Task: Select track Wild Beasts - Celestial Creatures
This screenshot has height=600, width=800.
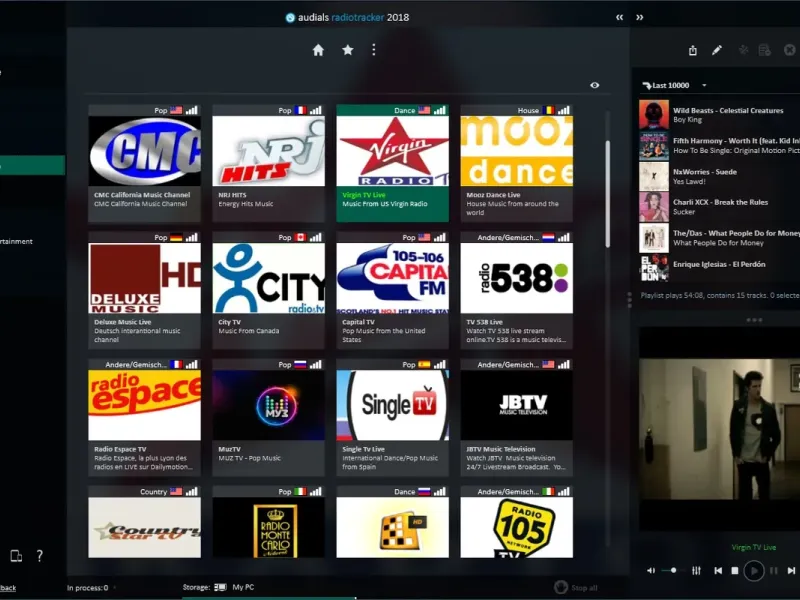Action: (x=720, y=115)
